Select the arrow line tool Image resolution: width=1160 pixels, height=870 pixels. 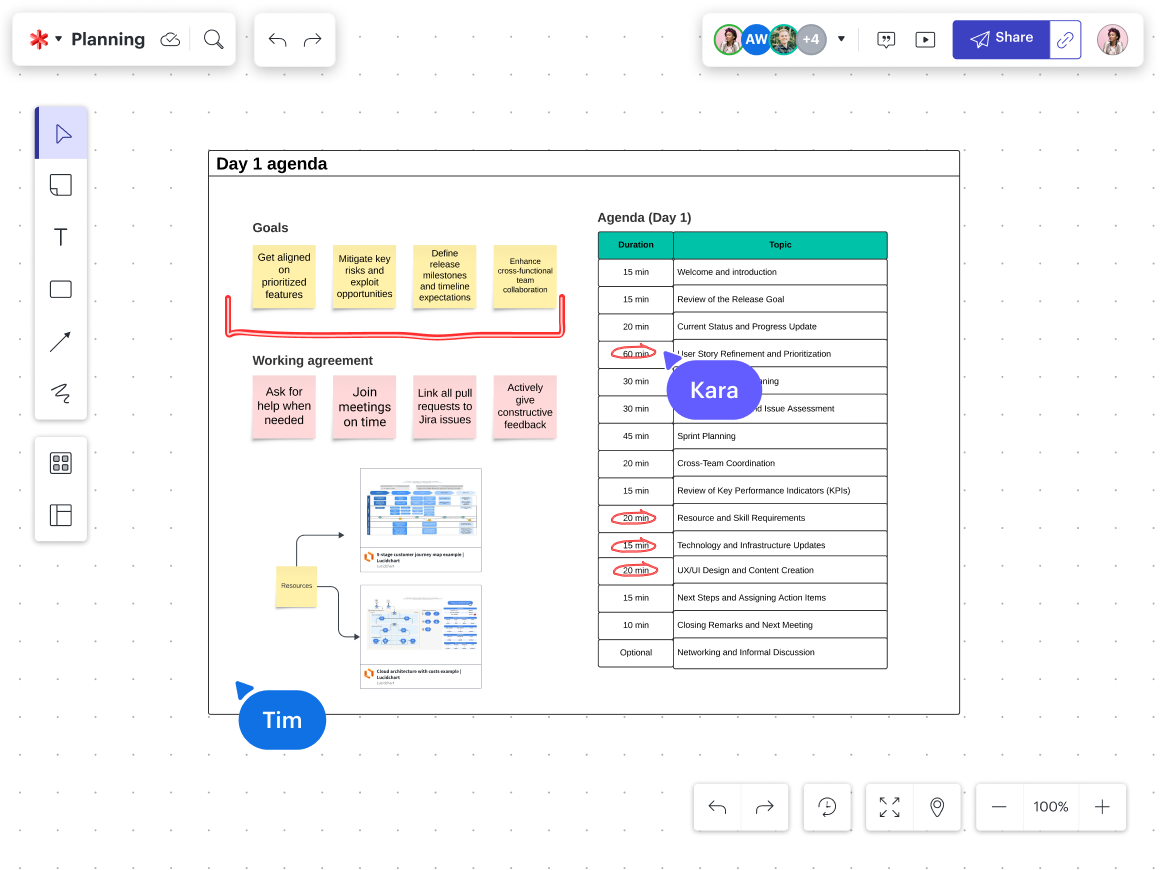[61, 341]
